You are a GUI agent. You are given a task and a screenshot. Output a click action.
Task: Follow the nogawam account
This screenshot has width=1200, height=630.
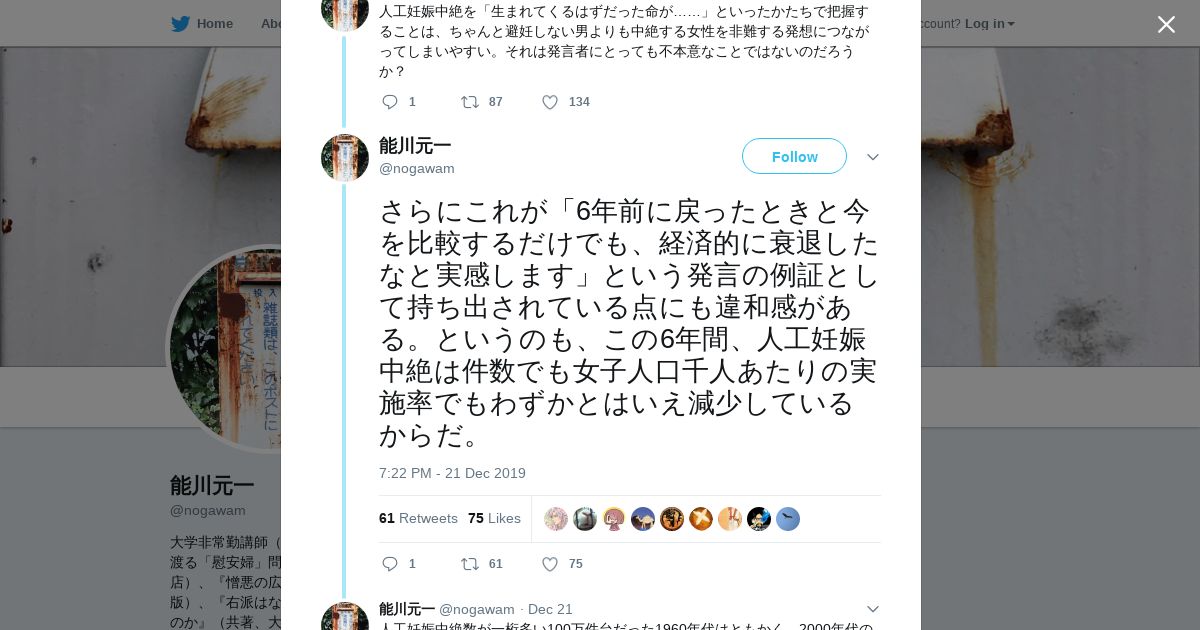794,156
